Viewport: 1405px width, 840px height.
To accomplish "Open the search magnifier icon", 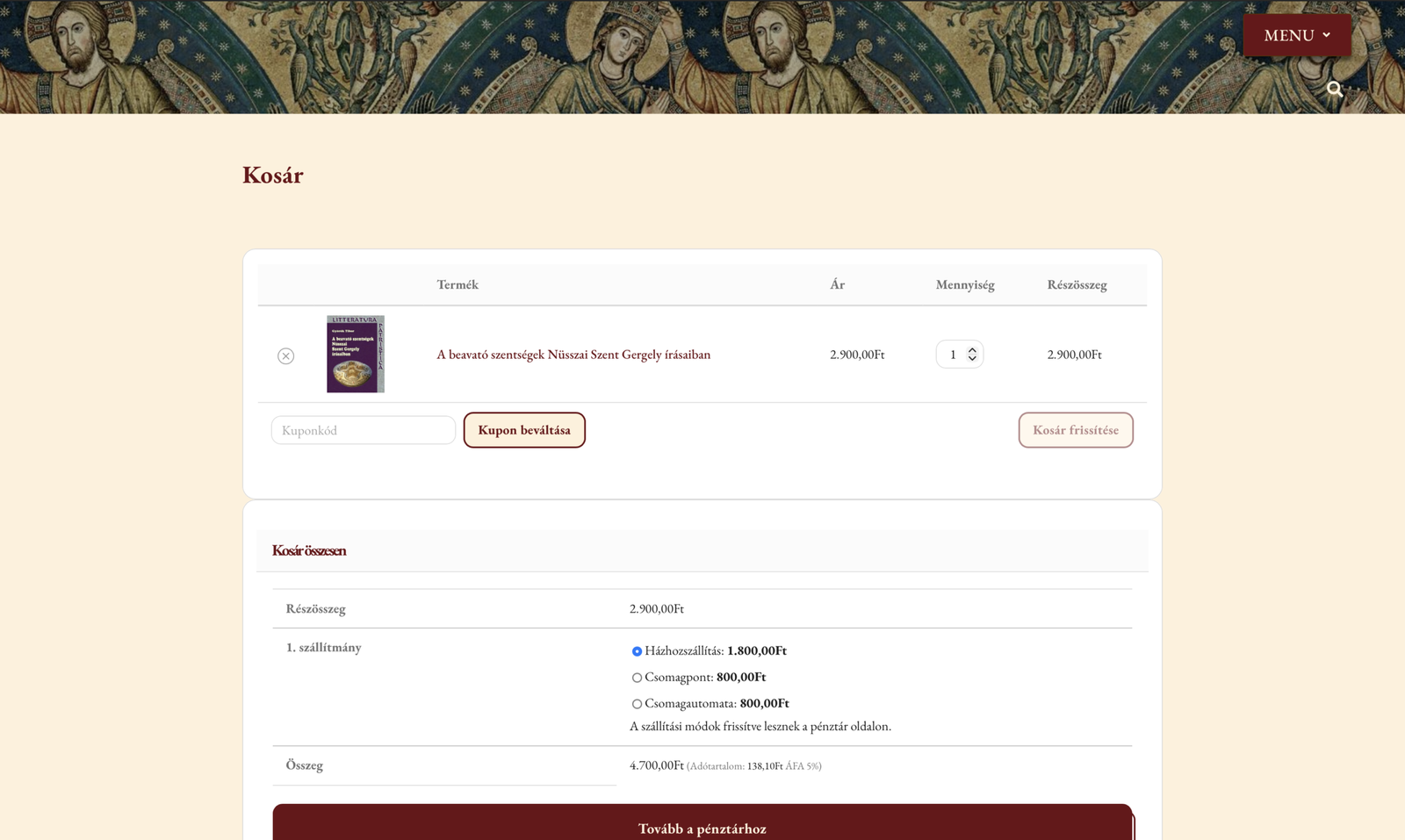I will 1335,89.
